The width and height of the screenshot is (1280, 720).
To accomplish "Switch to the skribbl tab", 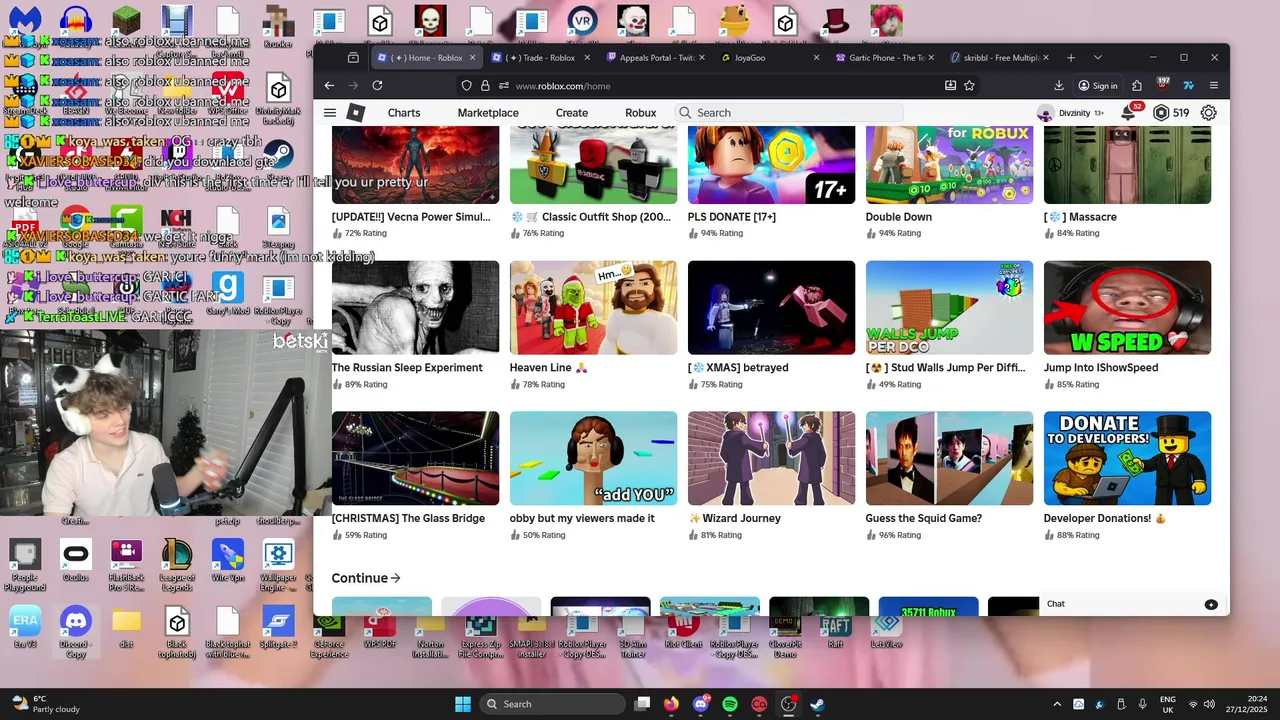I will (x=999, y=58).
